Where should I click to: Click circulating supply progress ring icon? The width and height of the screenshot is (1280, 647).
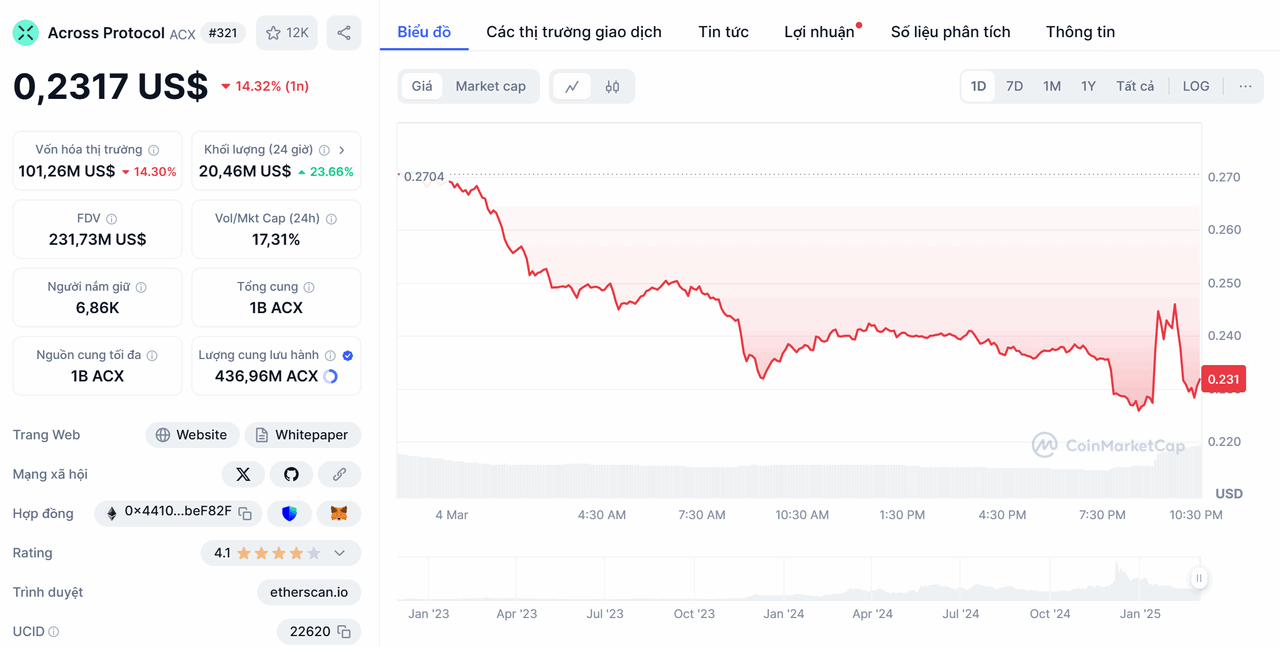pos(331,377)
